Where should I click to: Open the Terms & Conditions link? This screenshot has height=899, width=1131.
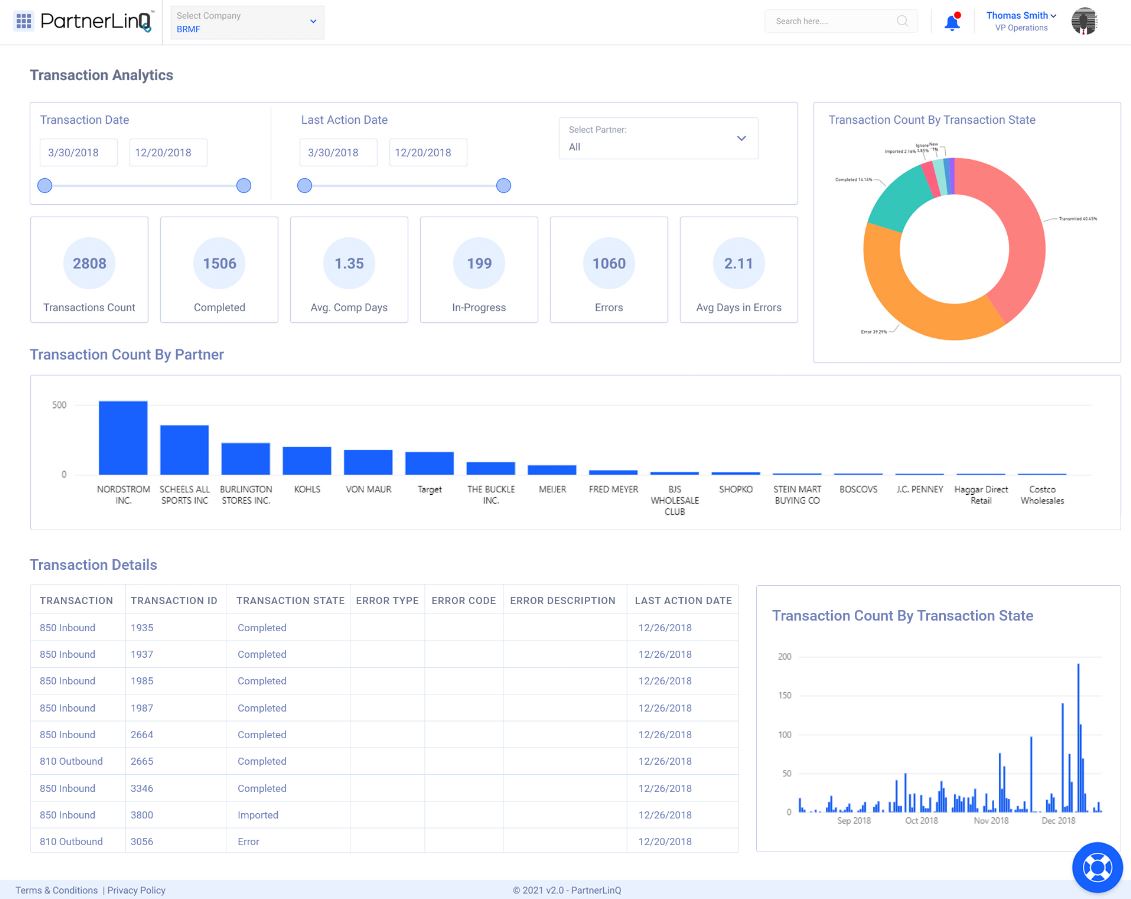coord(56,890)
